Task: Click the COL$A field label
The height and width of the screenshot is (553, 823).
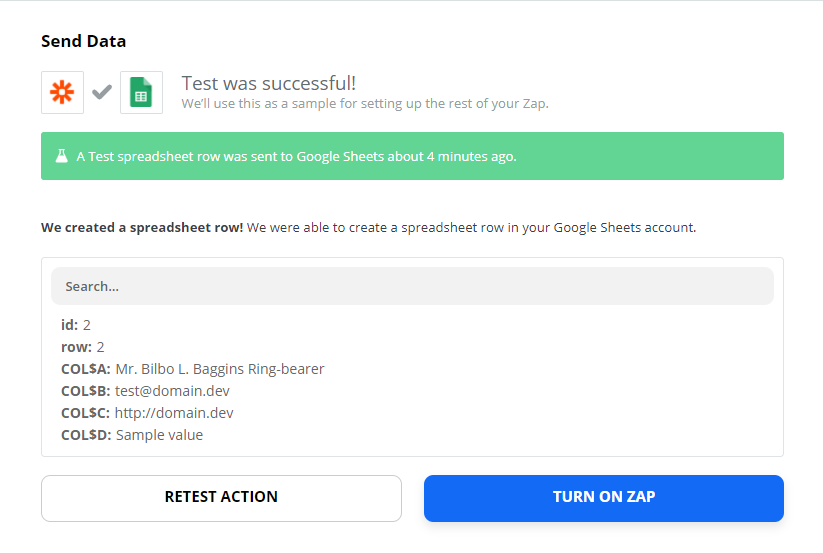Action: pos(86,369)
